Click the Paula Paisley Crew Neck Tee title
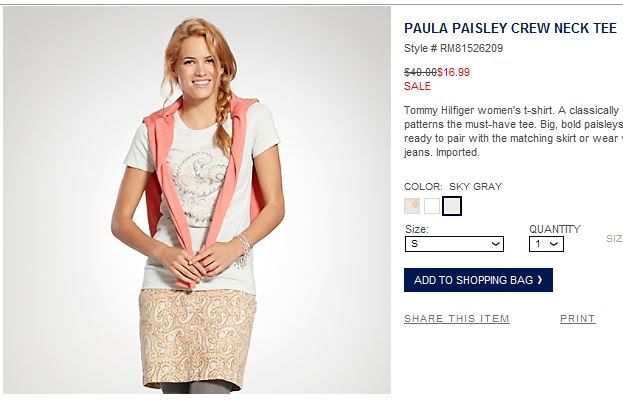The image size is (623, 400). (511, 28)
